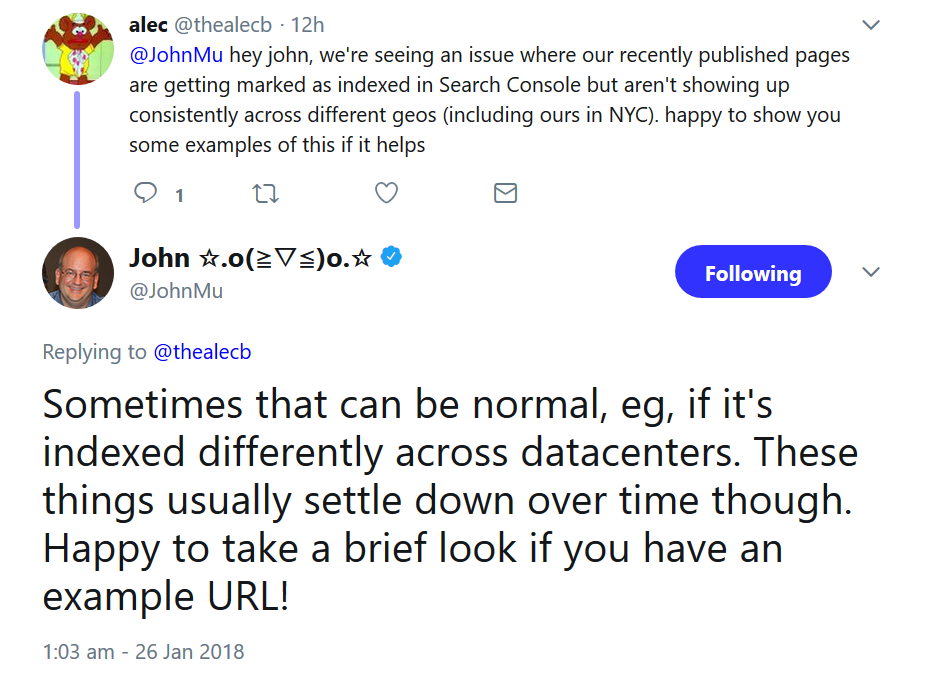The width and height of the screenshot is (936, 680).
Task: Click the @JohnMu handle under John's name
Action: [176, 291]
